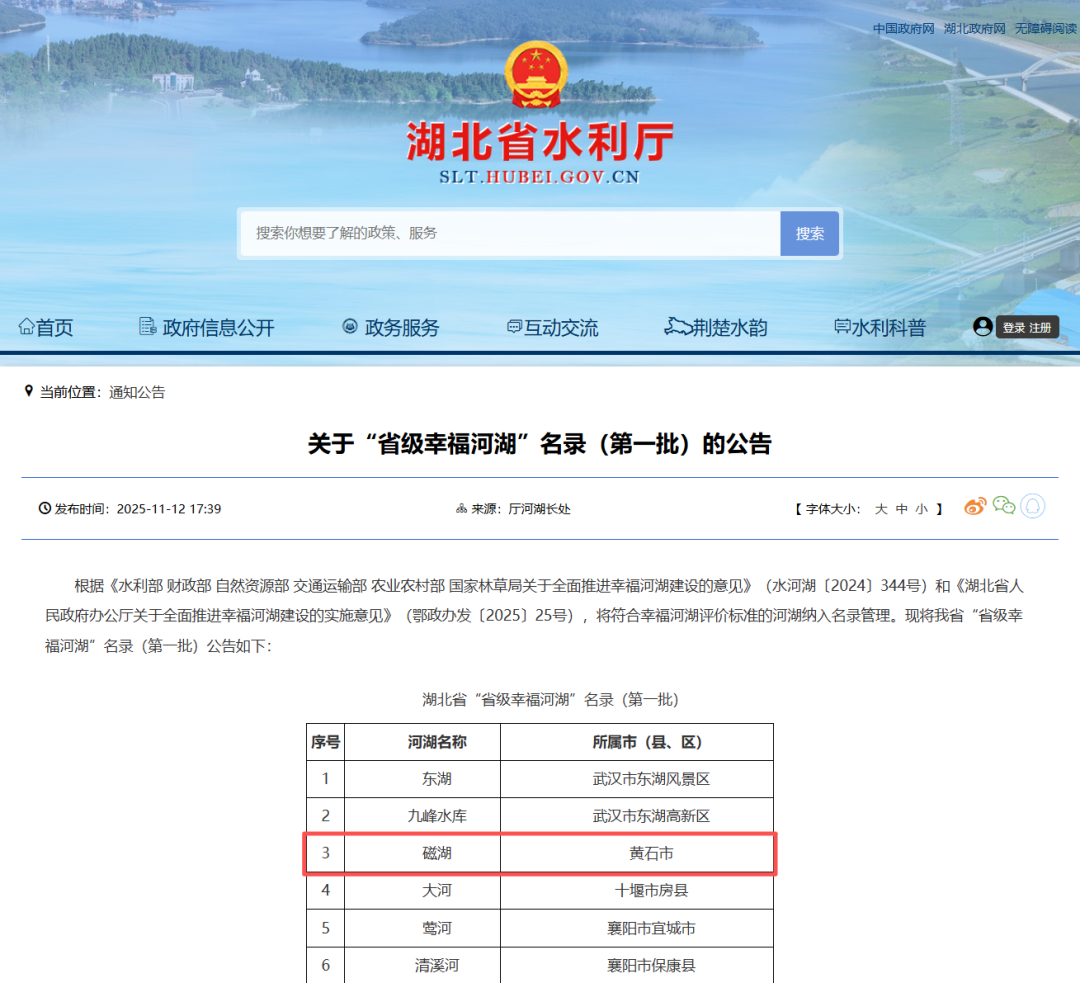The width and height of the screenshot is (1080, 983).
Task: Select 中 font size option
Action: [x=901, y=508]
